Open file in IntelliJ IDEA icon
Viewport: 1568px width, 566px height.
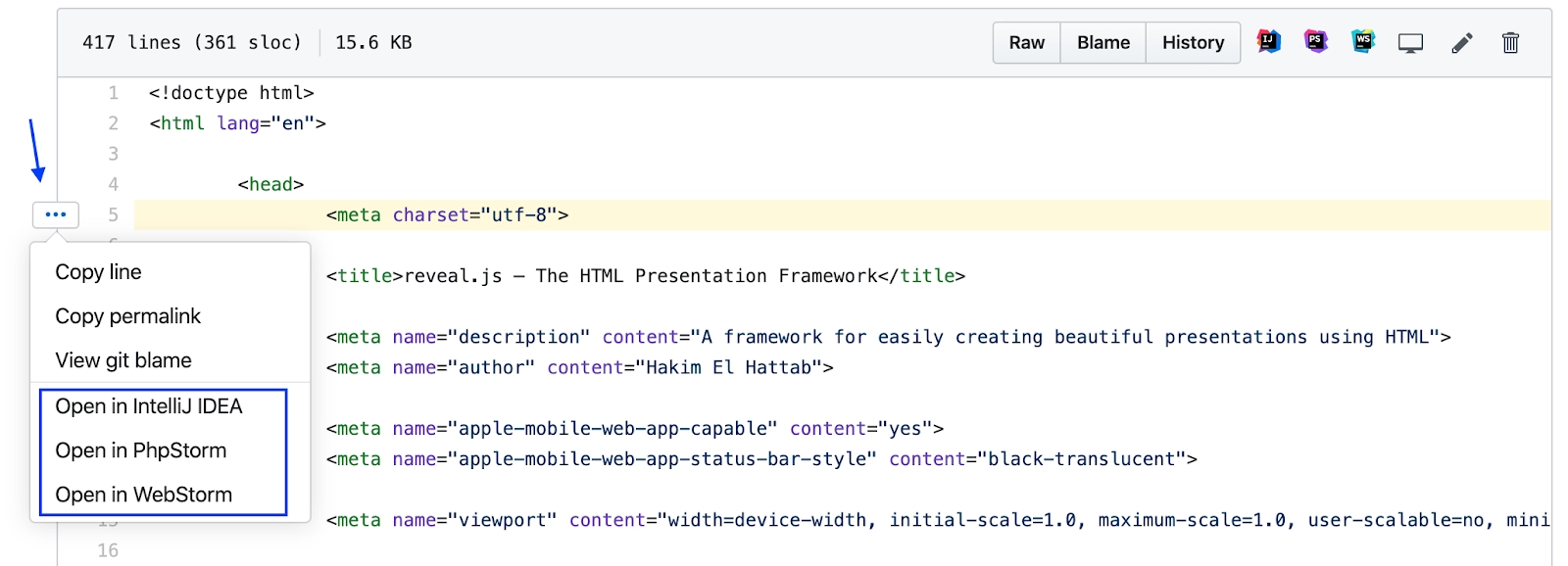[1269, 42]
